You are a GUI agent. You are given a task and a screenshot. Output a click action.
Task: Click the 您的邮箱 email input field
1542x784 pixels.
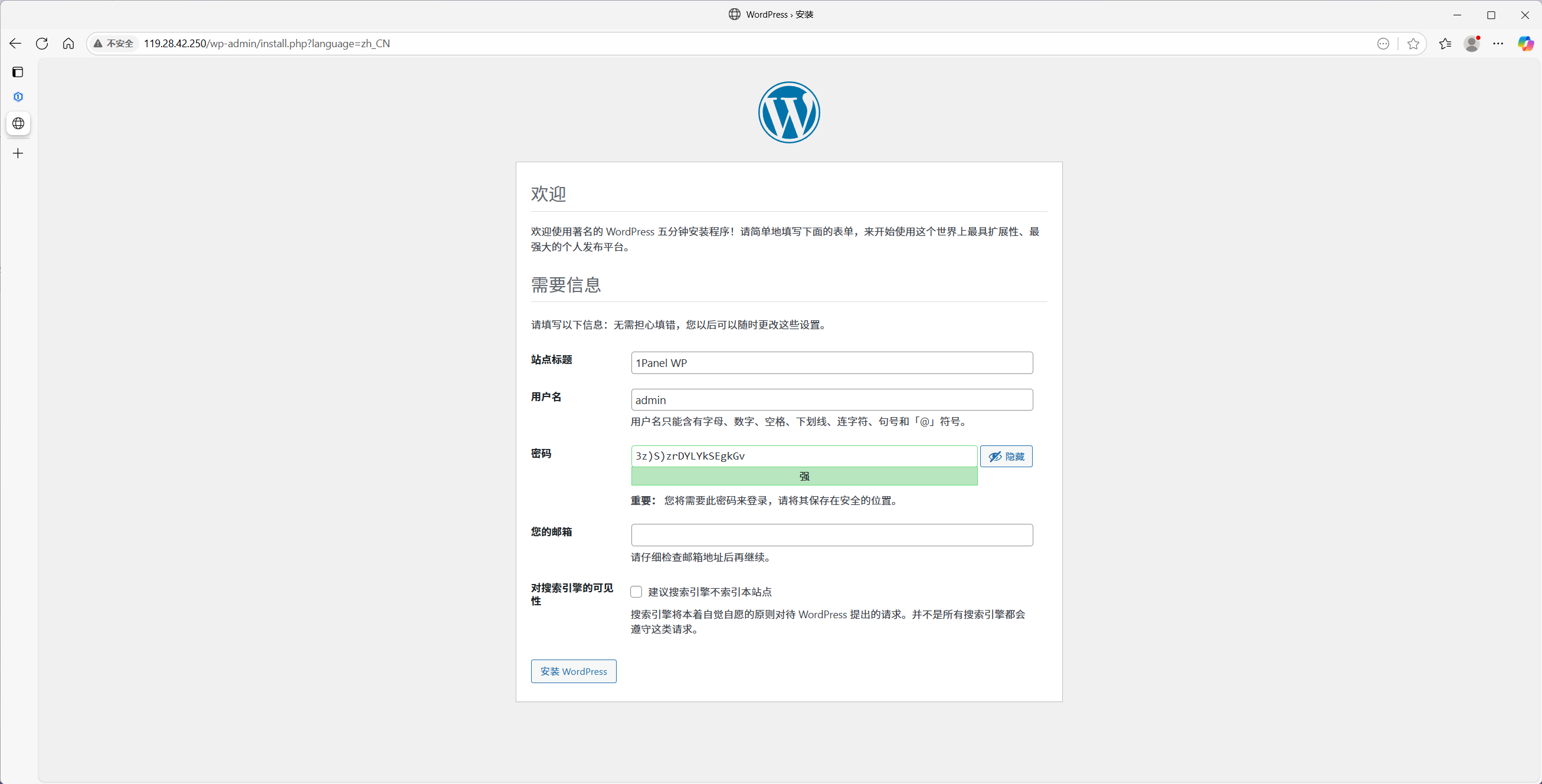pos(831,534)
